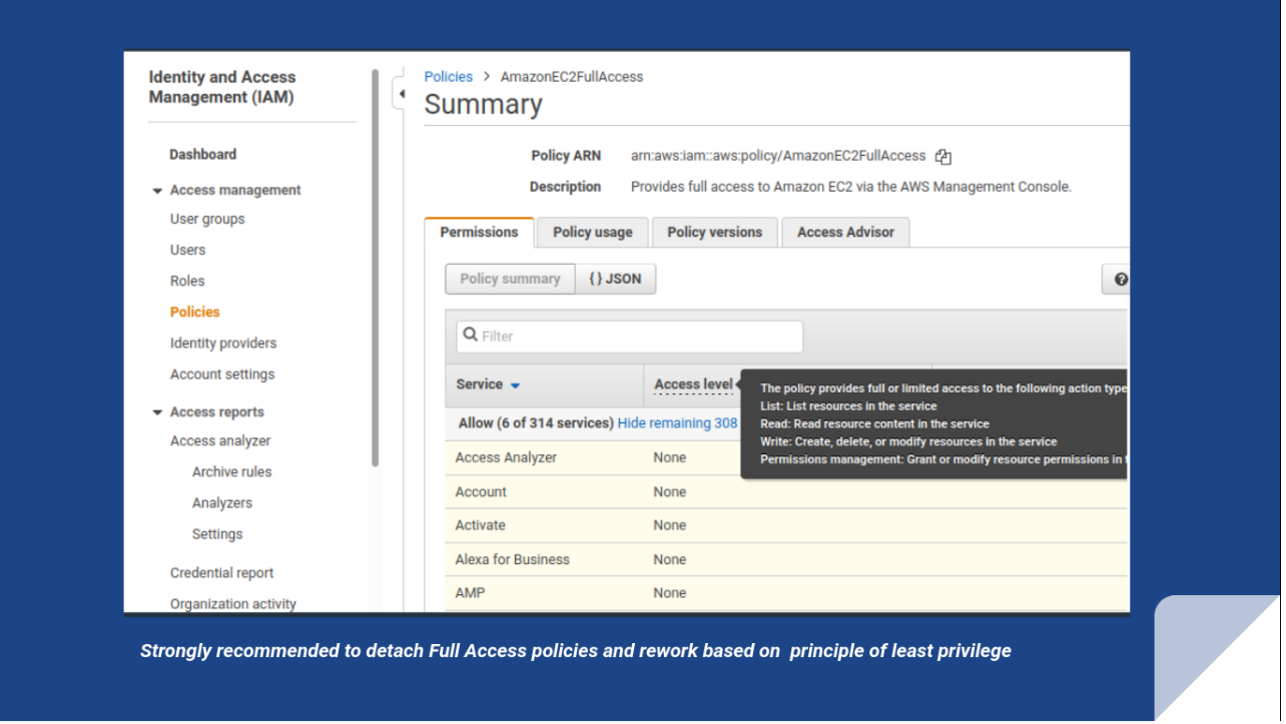Open User groups in the sidebar
This screenshot has width=1286, height=724.
pyautogui.click(x=207, y=219)
